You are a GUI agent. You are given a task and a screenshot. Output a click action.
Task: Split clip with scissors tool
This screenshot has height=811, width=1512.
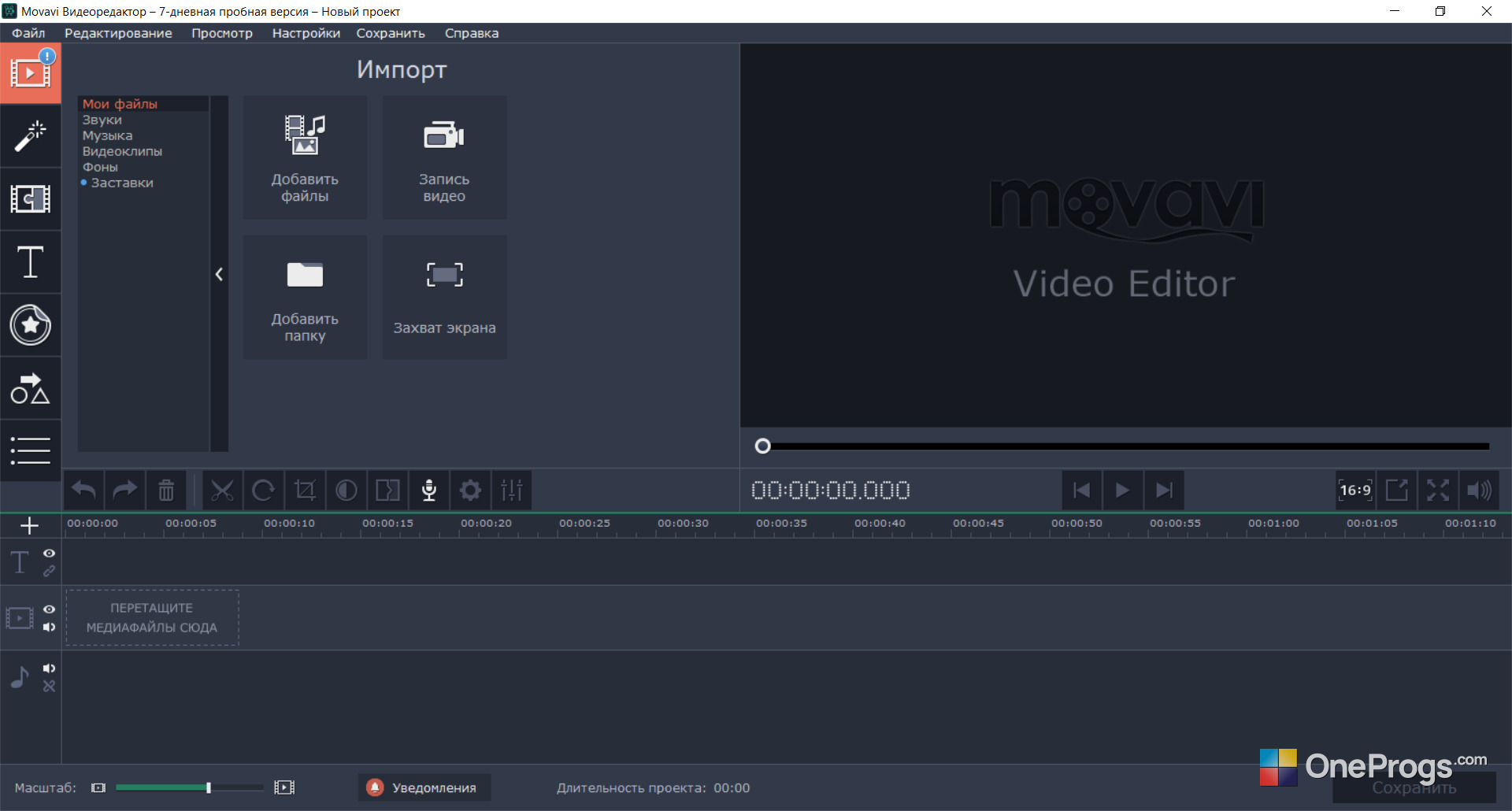(223, 491)
